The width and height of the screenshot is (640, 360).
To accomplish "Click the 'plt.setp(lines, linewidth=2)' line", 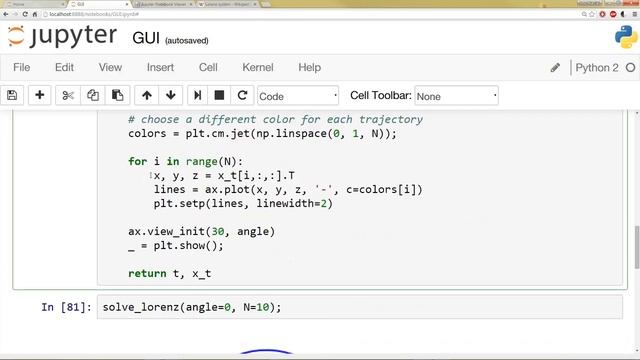I will pyautogui.click(x=243, y=203).
